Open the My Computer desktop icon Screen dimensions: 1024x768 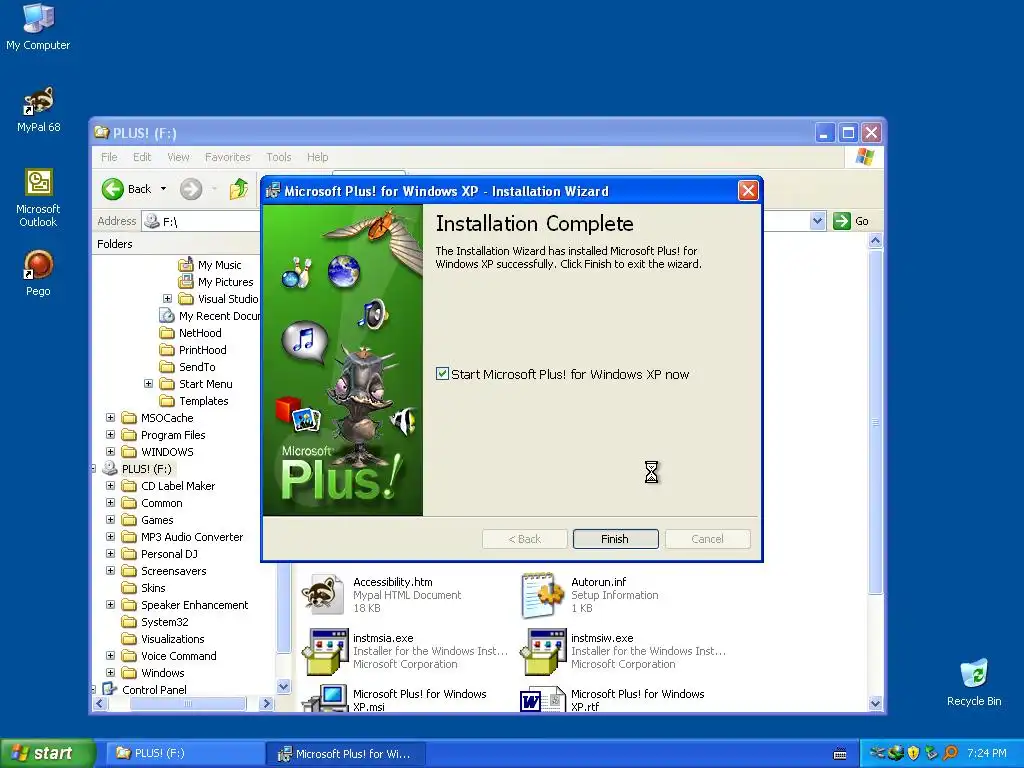pos(39,18)
